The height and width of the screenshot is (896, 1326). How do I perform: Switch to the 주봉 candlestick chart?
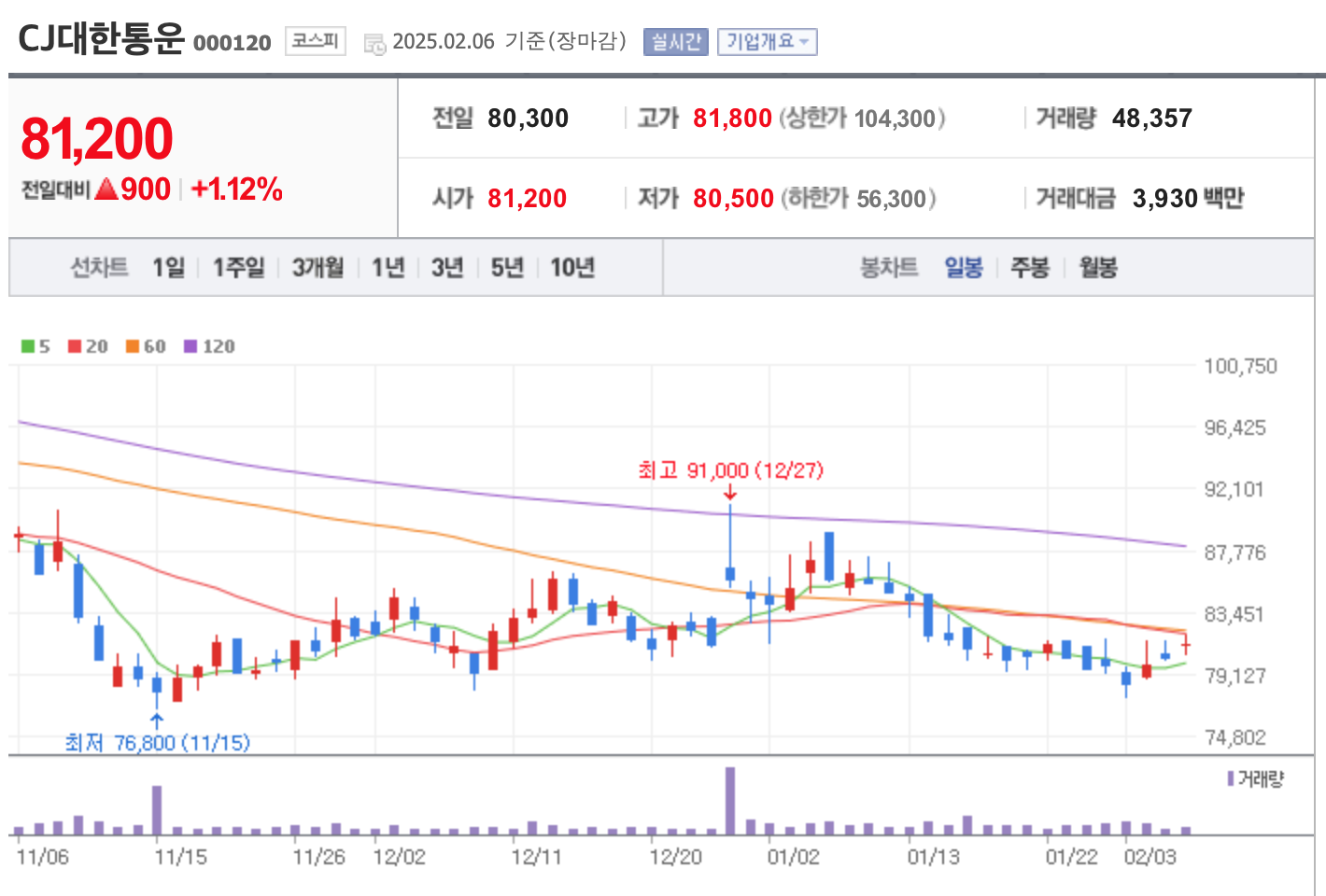1030,268
